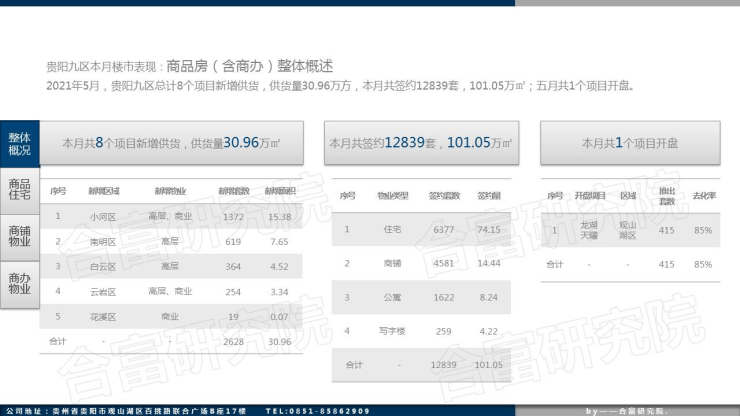Select 南明区 in the supply table
This screenshot has width=740, height=416.
pyautogui.click(x=103, y=242)
